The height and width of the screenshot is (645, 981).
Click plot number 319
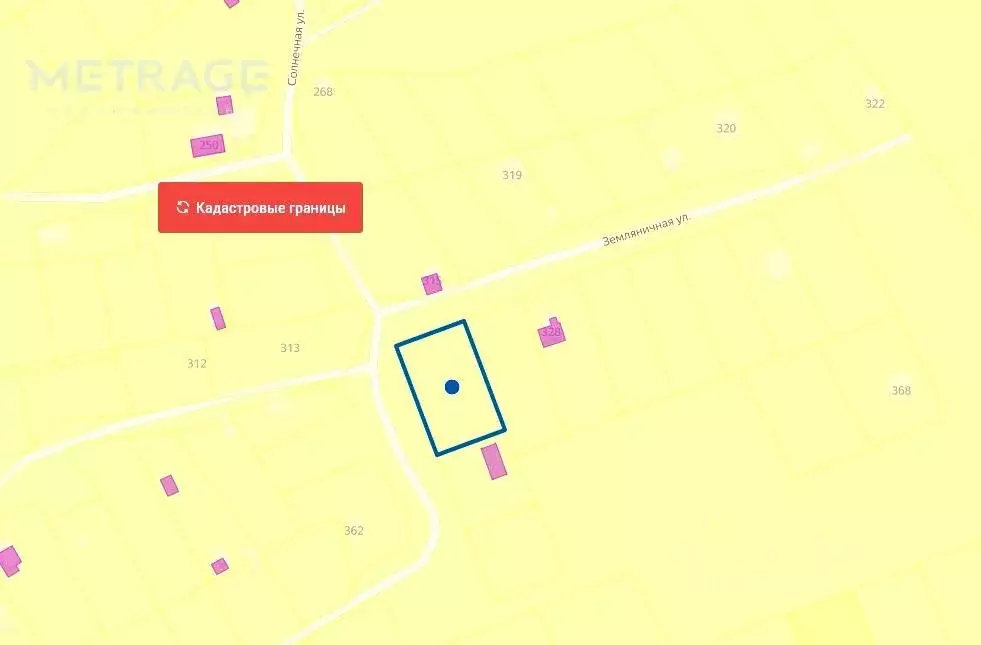pyautogui.click(x=512, y=175)
